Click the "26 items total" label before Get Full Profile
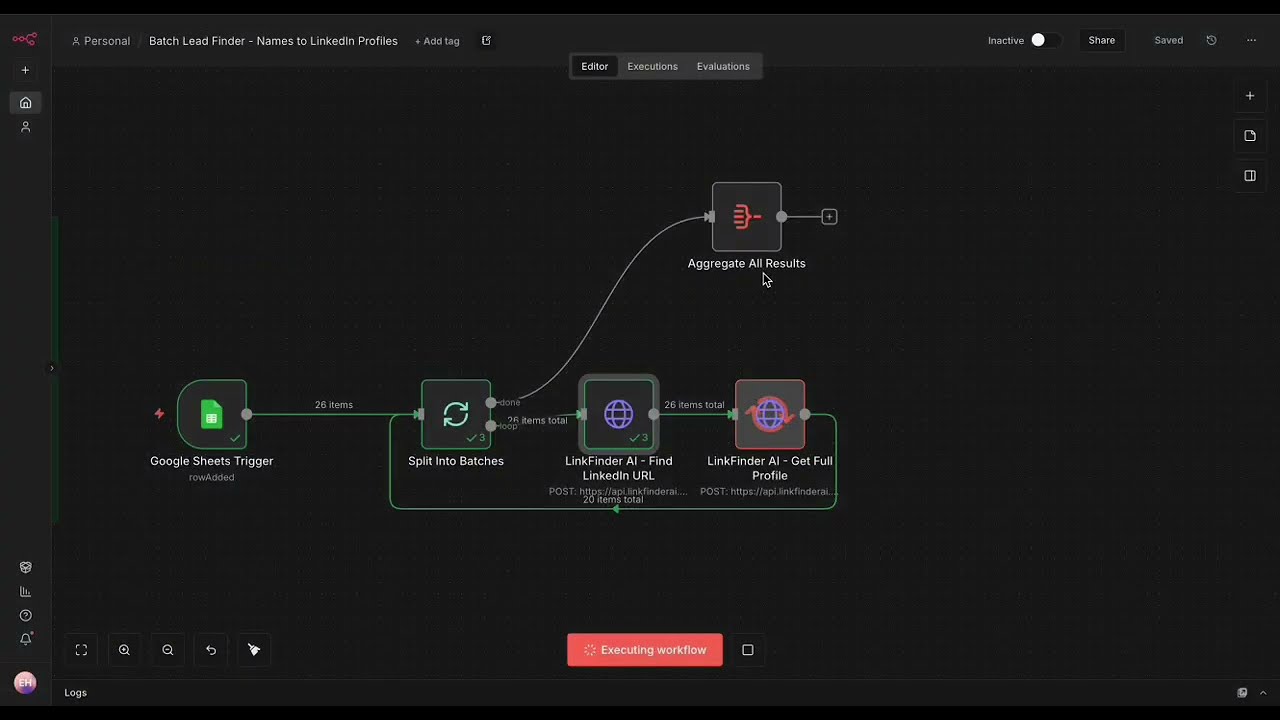 point(694,405)
